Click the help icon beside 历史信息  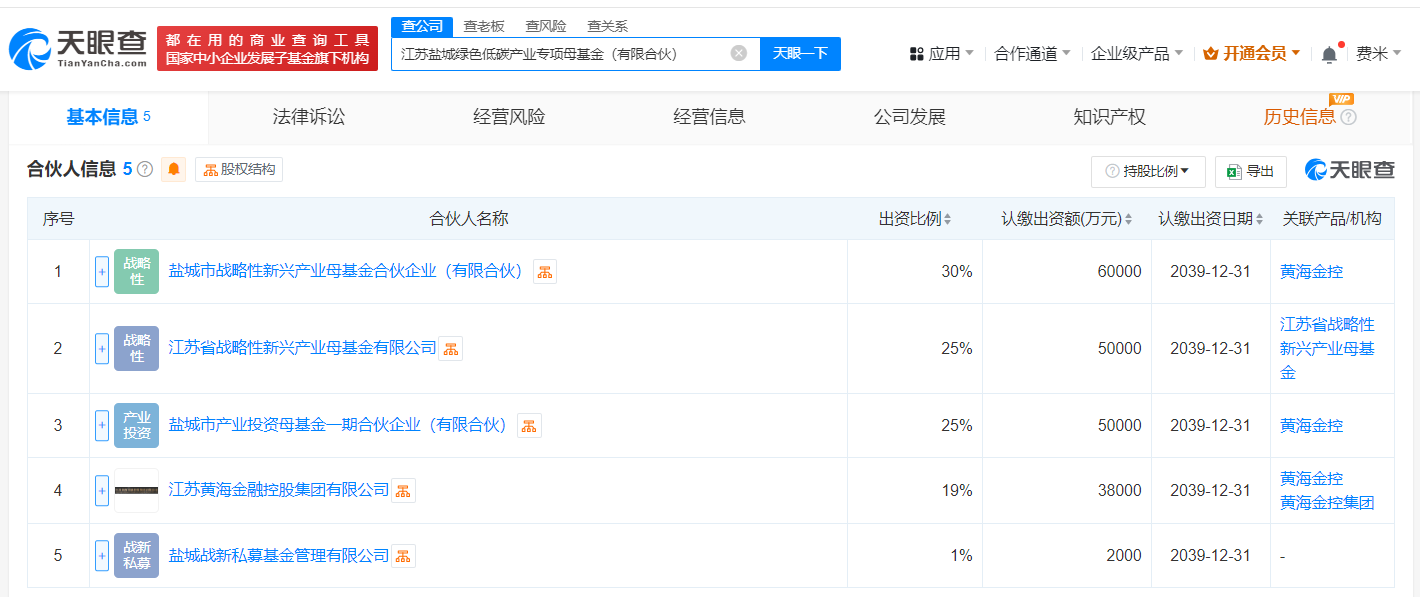[1348, 118]
